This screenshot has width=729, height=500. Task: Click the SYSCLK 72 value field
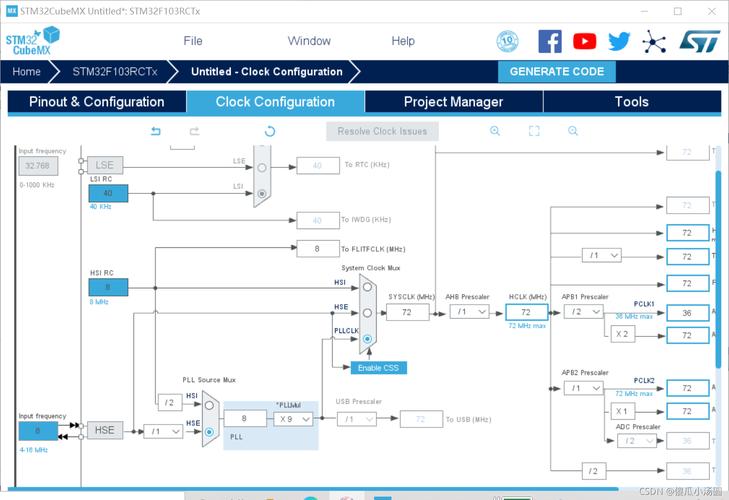pyautogui.click(x=407, y=312)
